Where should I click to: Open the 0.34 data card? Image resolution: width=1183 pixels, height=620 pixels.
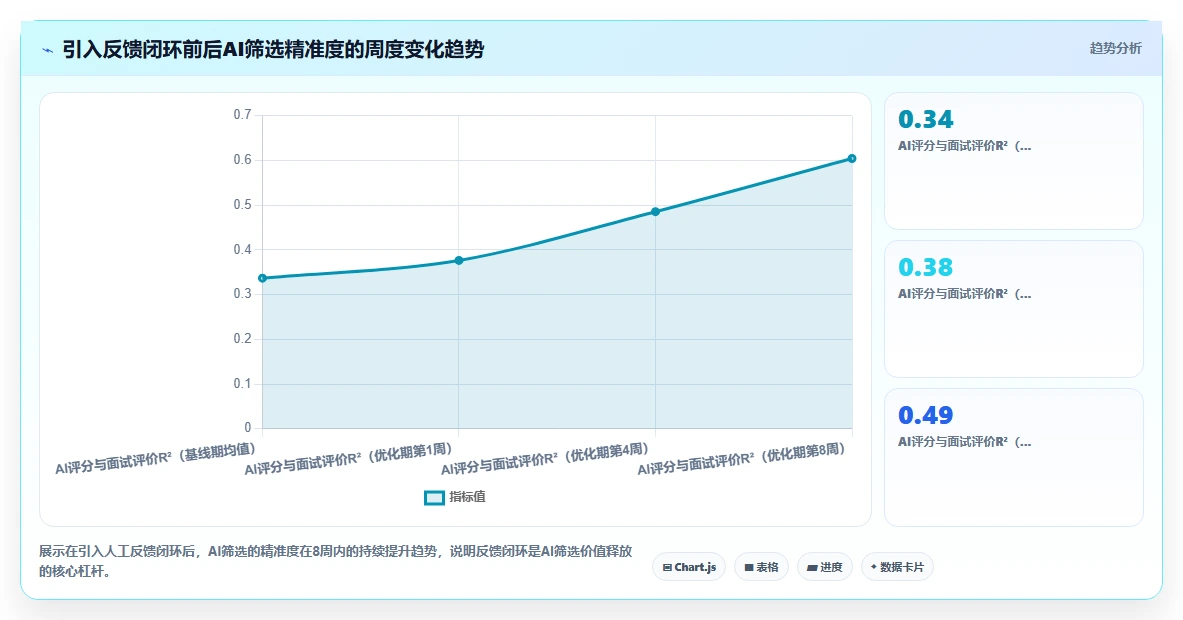pyautogui.click(x=1013, y=161)
